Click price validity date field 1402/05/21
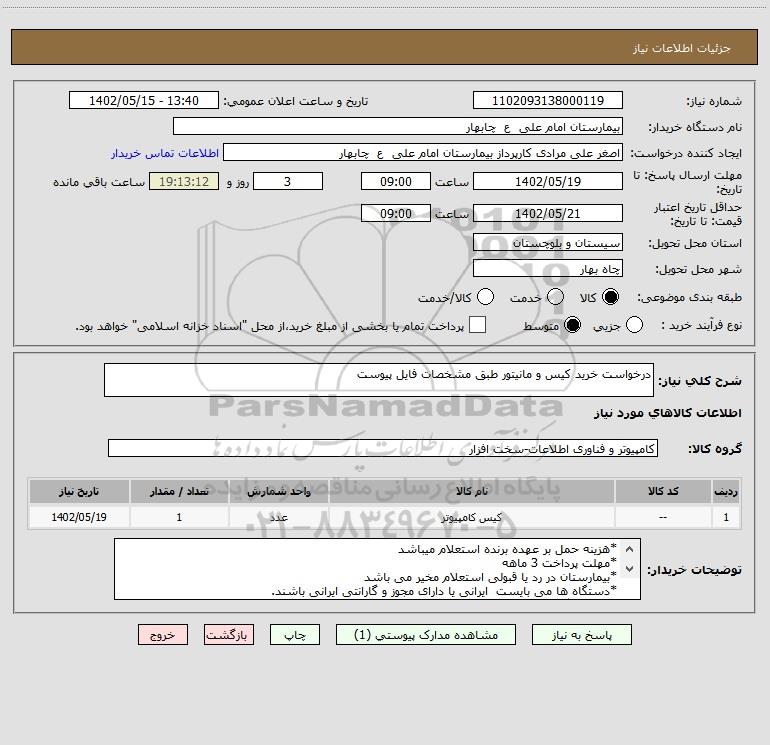The height and width of the screenshot is (745, 770). coord(548,213)
